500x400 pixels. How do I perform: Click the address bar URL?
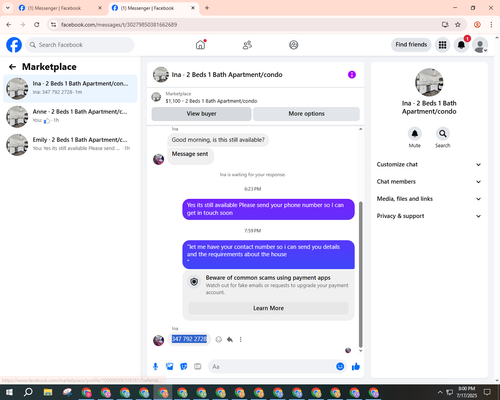[x=119, y=25]
